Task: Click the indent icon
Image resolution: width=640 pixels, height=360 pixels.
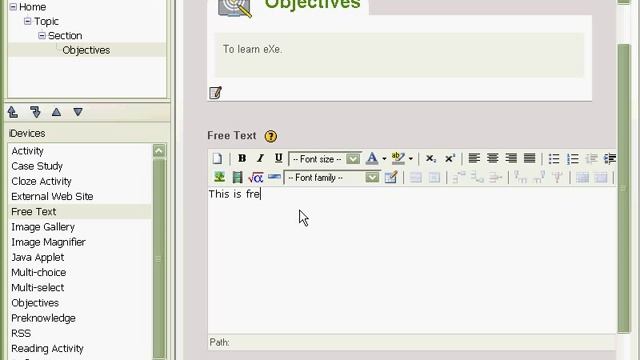Action: [x=610, y=158]
